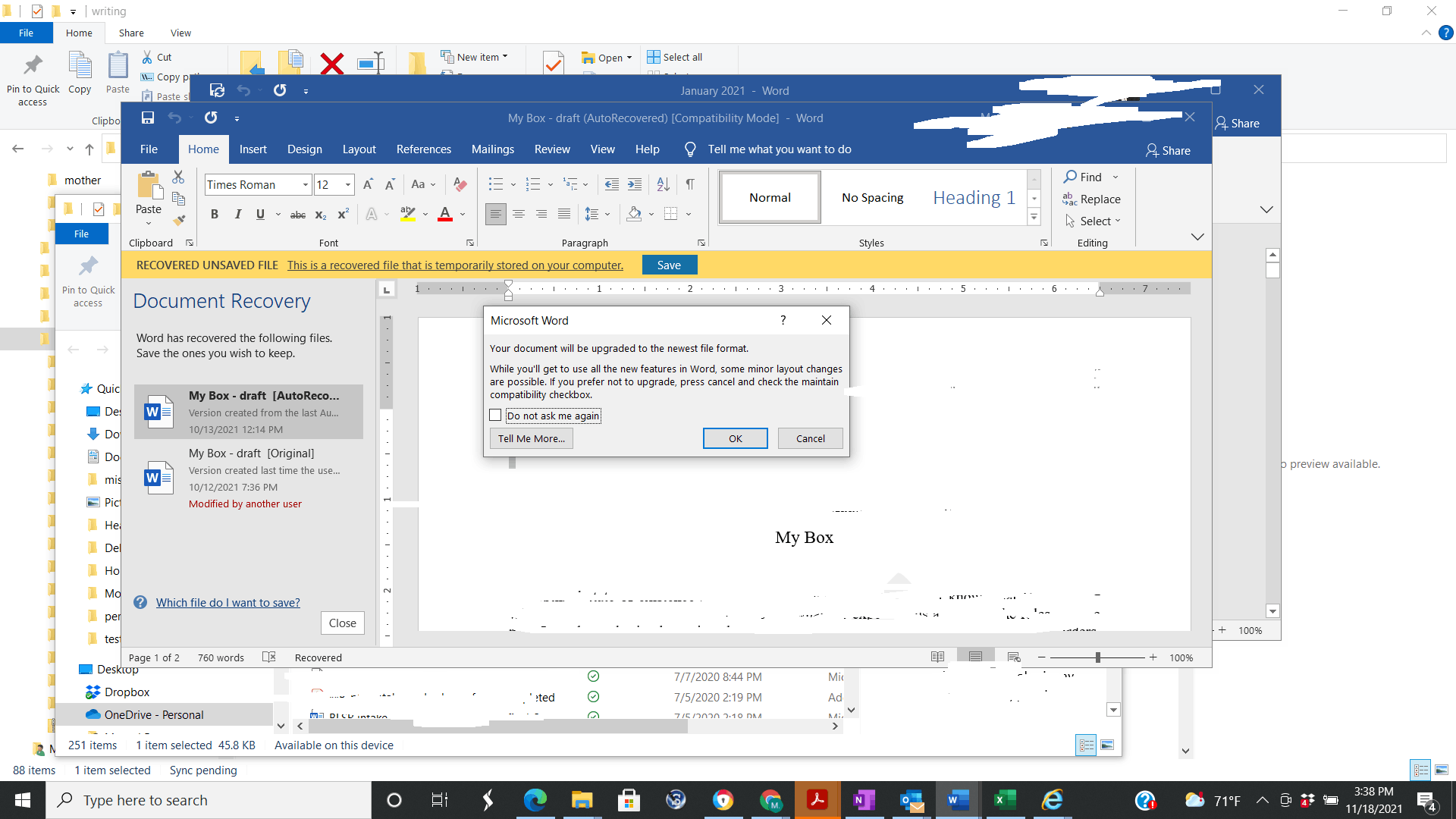Click the Show/Hide paragraph marks icon
This screenshot has height=819, width=1456.
[x=690, y=184]
